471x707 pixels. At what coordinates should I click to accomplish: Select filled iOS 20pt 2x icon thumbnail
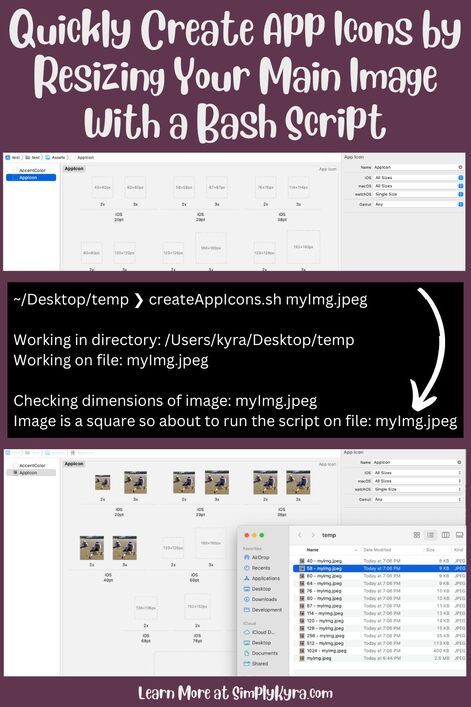point(102,482)
